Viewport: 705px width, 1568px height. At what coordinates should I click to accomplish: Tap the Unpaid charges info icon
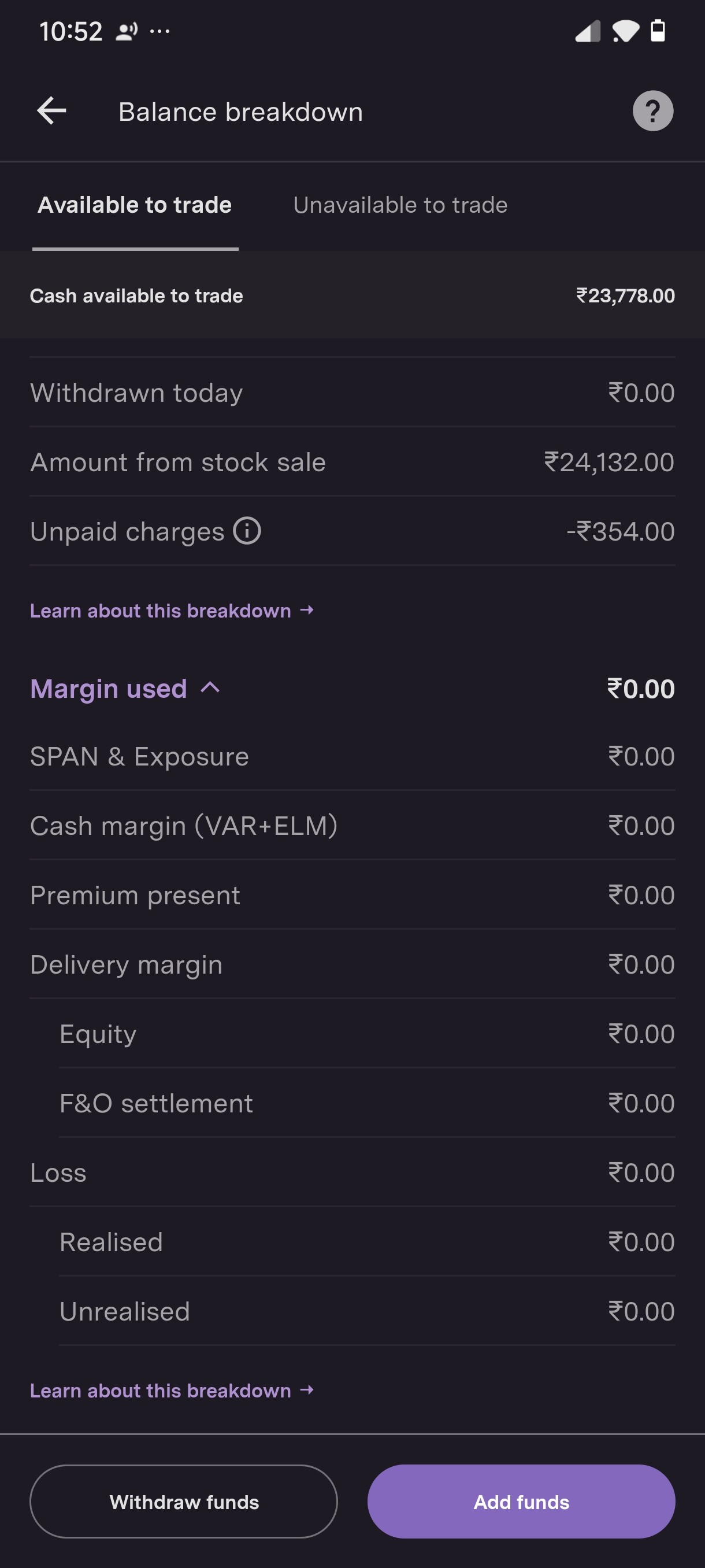247,531
